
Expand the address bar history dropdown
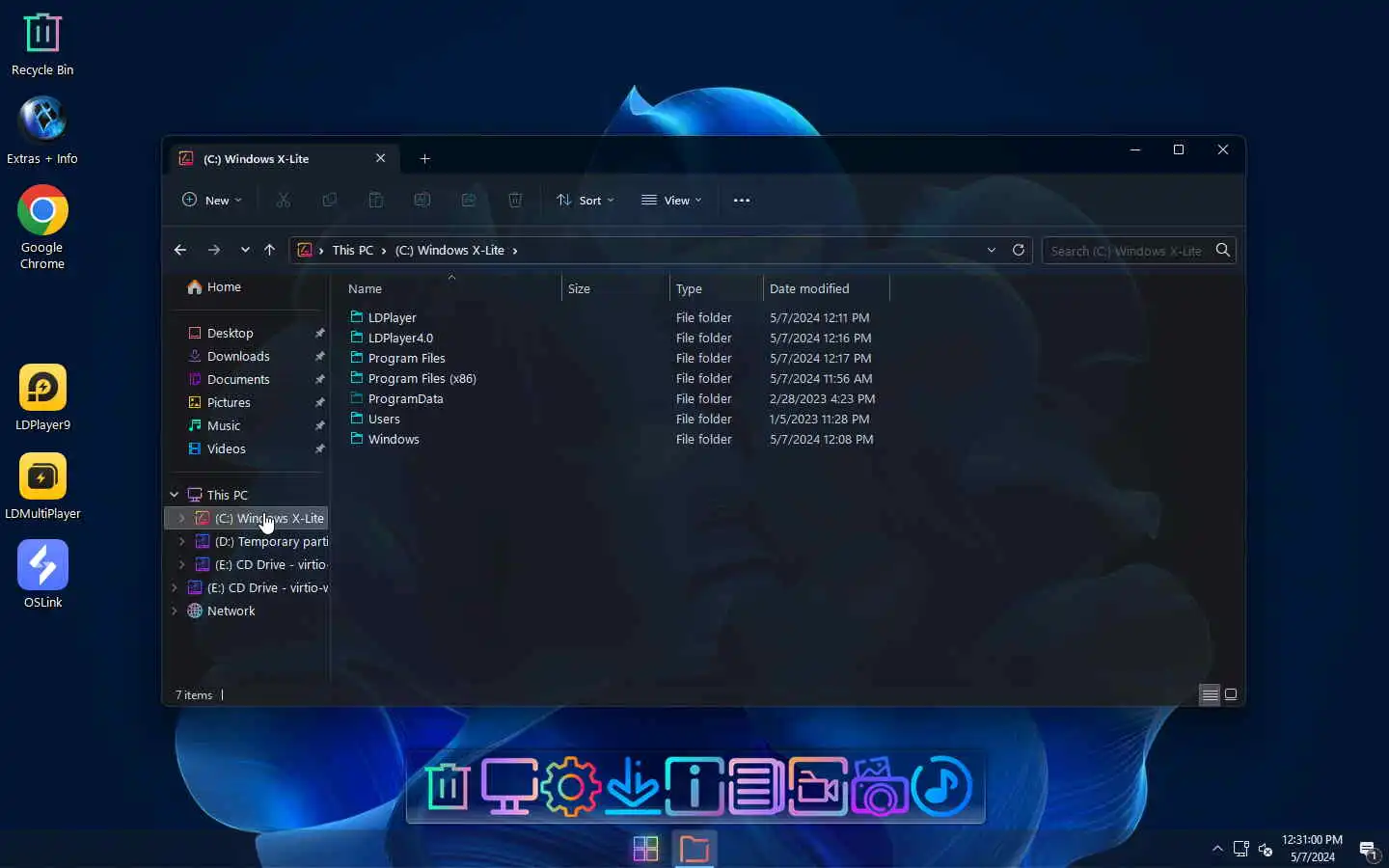tap(991, 250)
